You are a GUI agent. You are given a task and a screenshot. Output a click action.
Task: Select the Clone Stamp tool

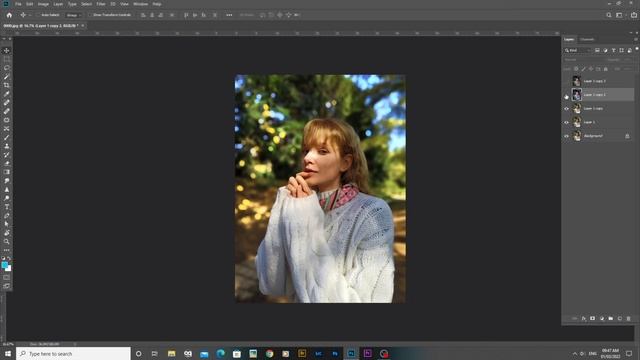click(x=7, y=146)
